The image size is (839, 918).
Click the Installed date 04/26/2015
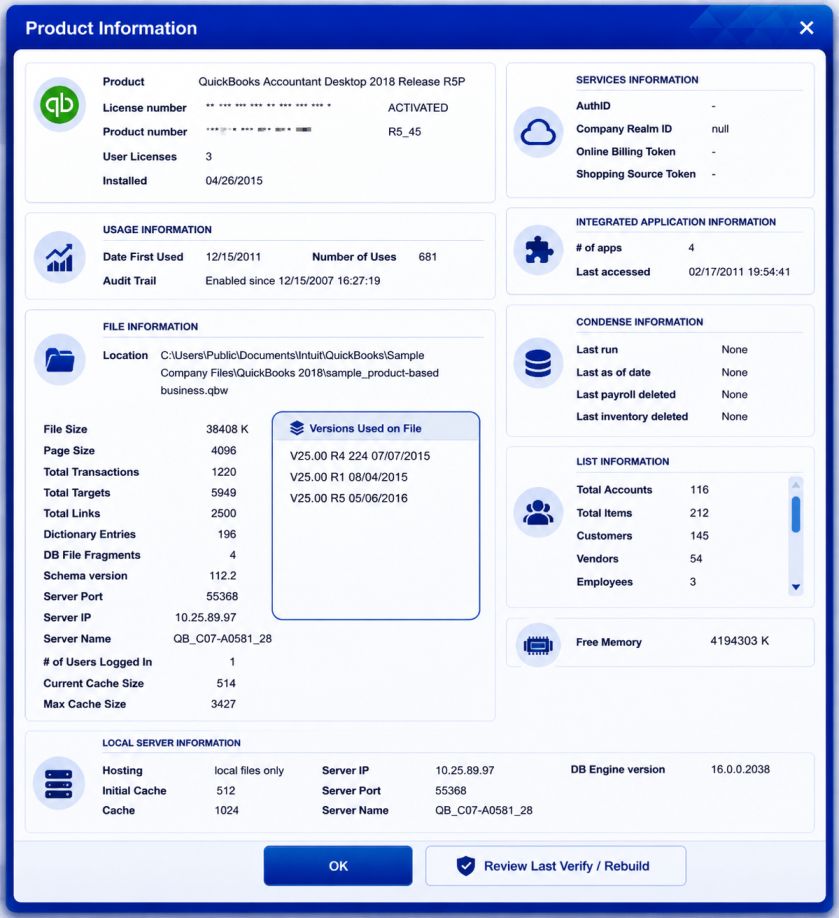point(234,181)
